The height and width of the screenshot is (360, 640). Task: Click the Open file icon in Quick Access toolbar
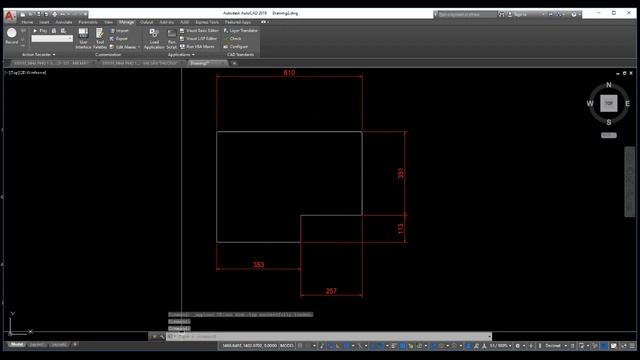click(31, 14)
